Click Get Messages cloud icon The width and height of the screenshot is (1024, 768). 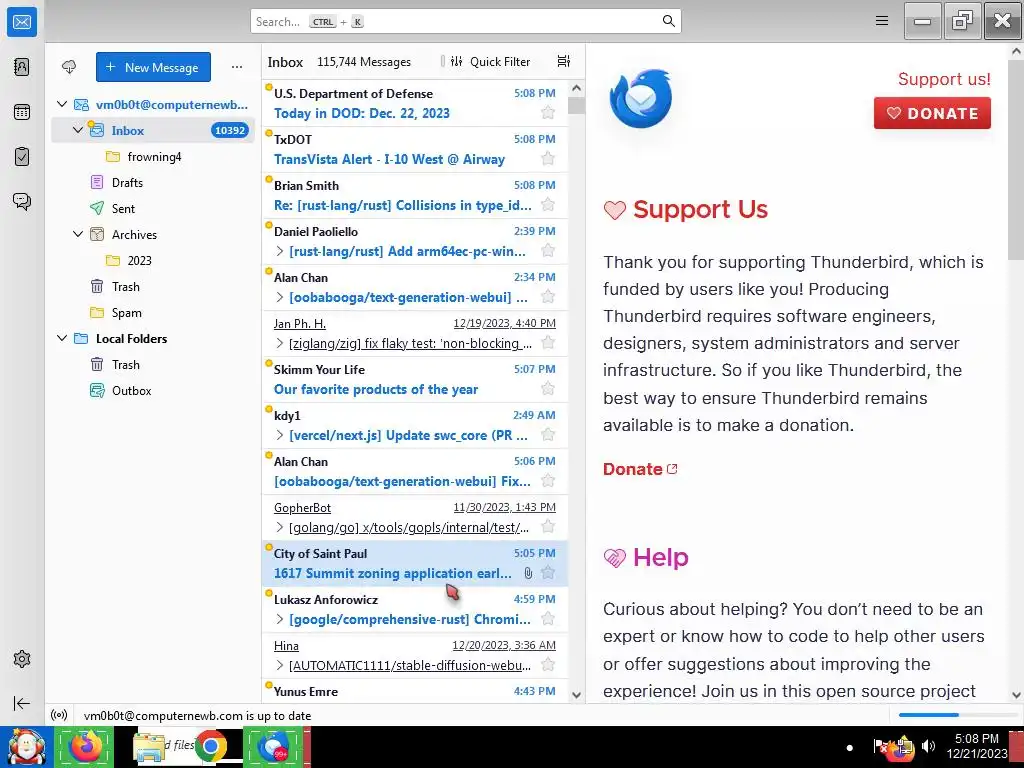click(x=69, y=67)
